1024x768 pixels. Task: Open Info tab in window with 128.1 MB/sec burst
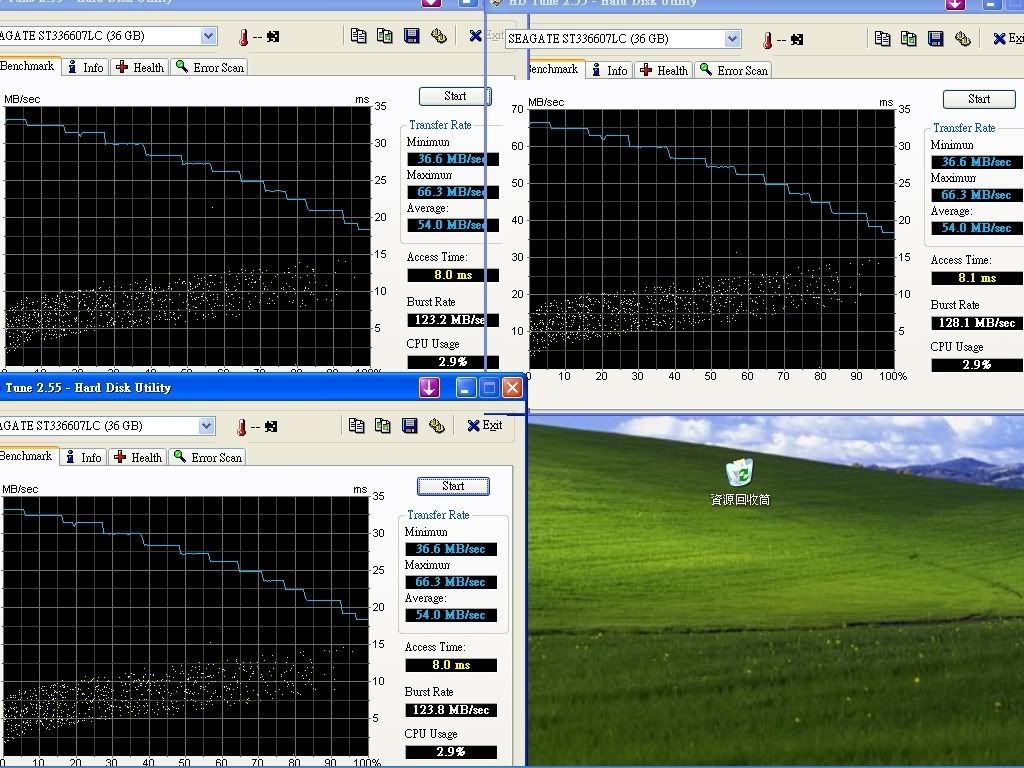pyautogui.click(x=609, y=70)
